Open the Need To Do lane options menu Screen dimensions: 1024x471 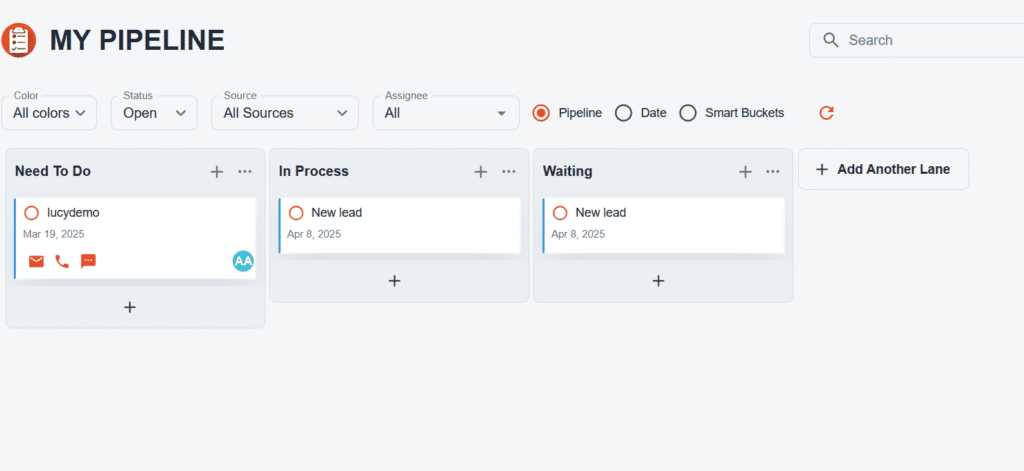click(245, 171)
